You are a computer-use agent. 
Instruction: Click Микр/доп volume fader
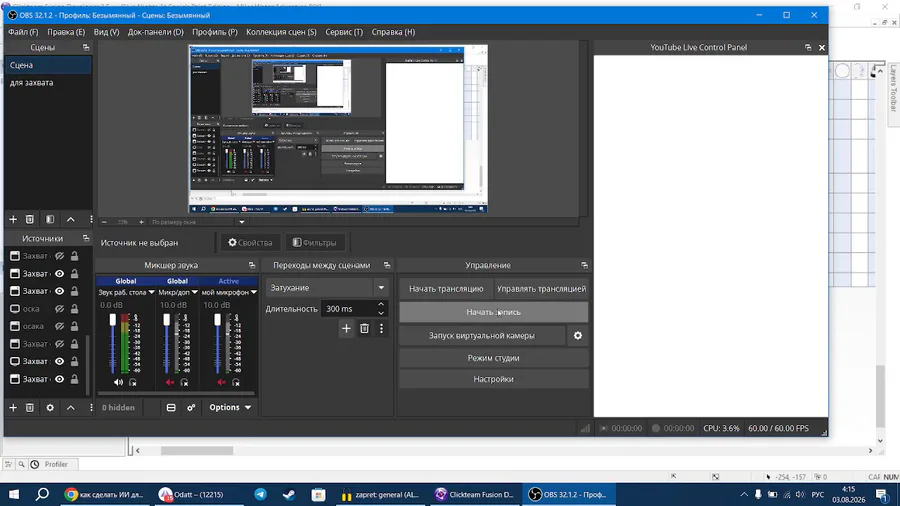pos(166,320)
